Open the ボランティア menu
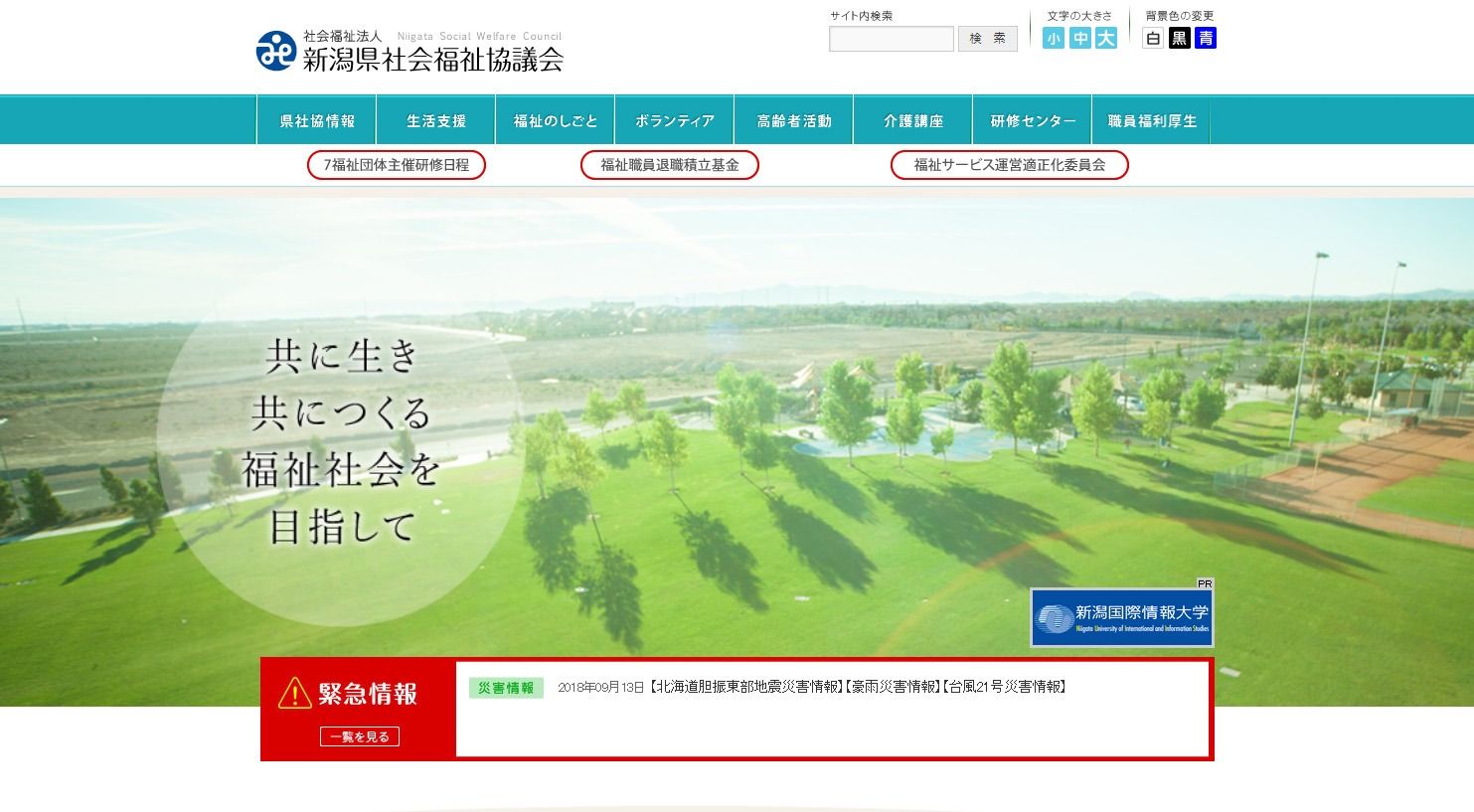 (674, 119)
